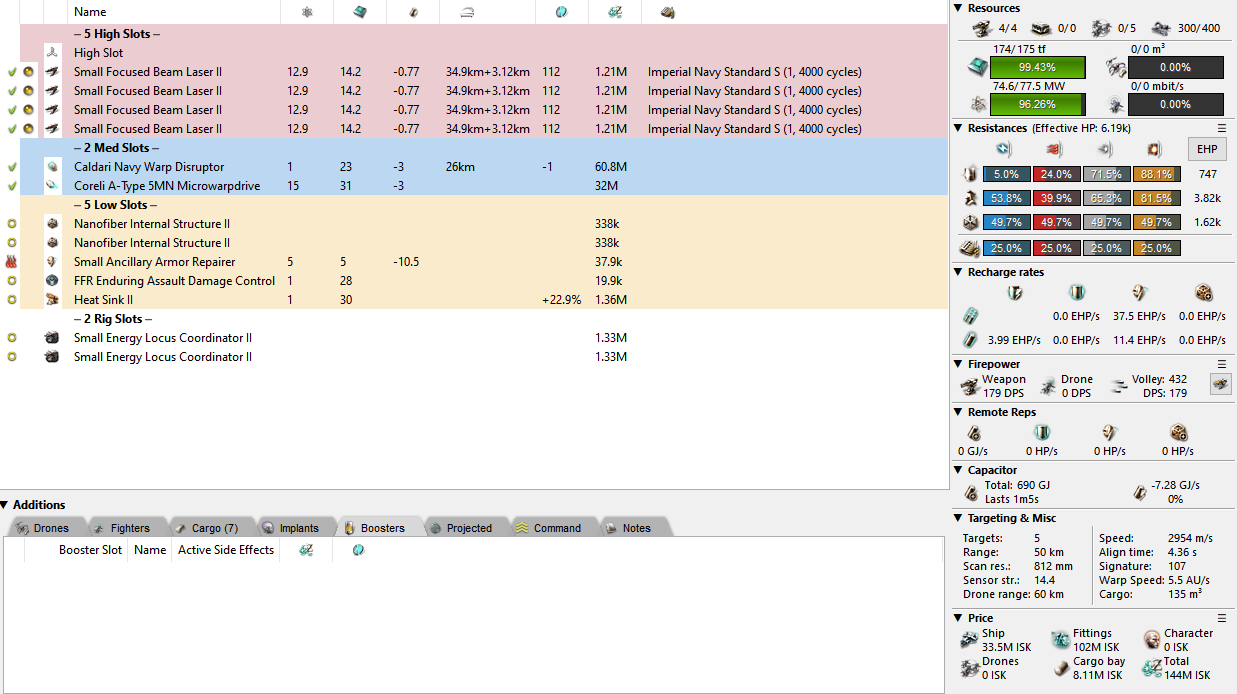Click the EM resistance icon in the Resistances header
Image resolution: width=1237 pixels, height=694 pixels.
coord(1005,149)
